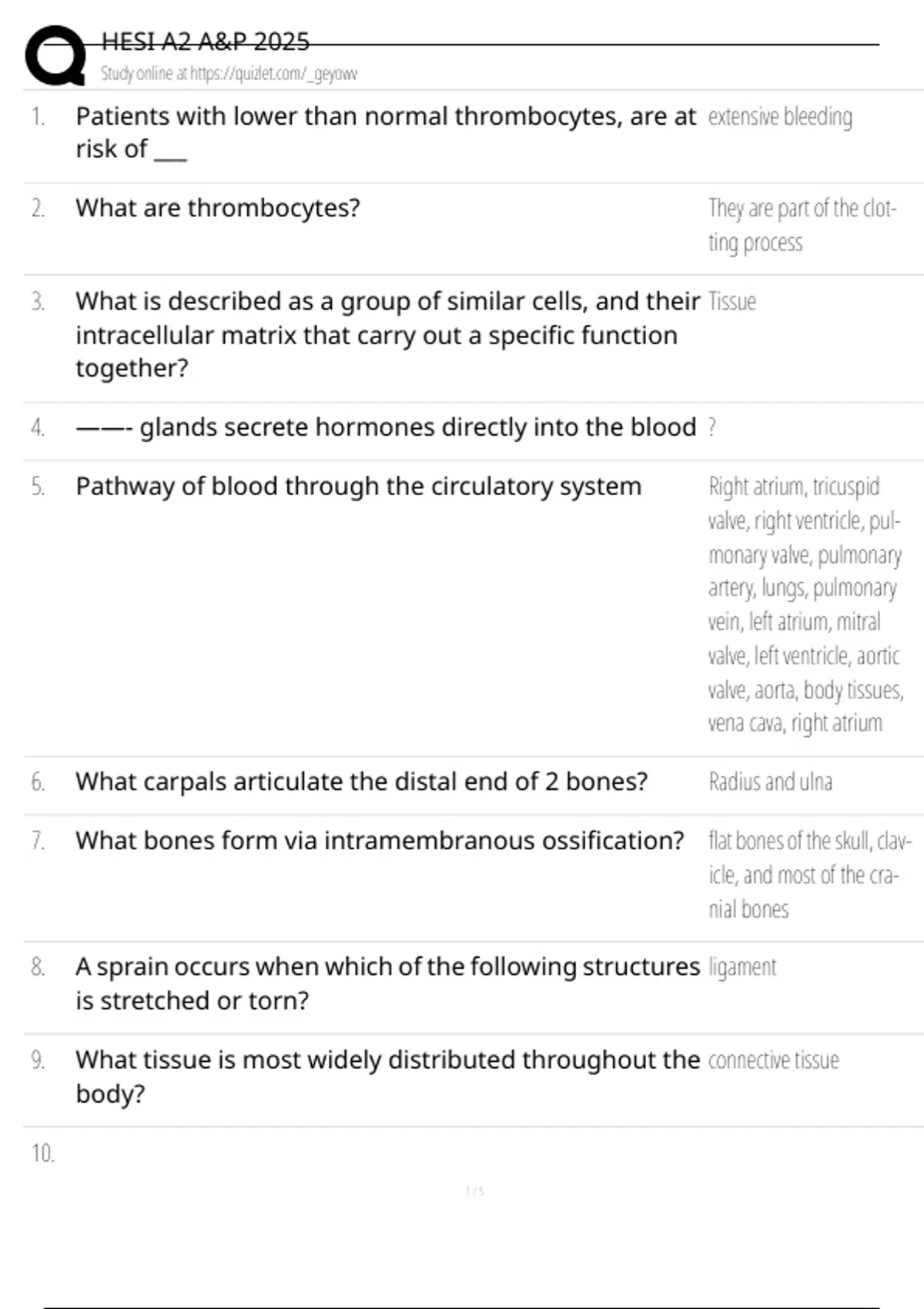The width and height of the screenshot is (924, 1309).
Task: Click the "connective tissue" answer
Action: click(773, 1060)
